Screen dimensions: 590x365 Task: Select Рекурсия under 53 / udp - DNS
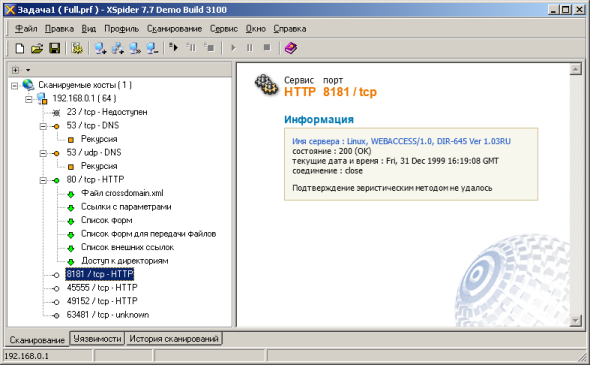(99, 166)
